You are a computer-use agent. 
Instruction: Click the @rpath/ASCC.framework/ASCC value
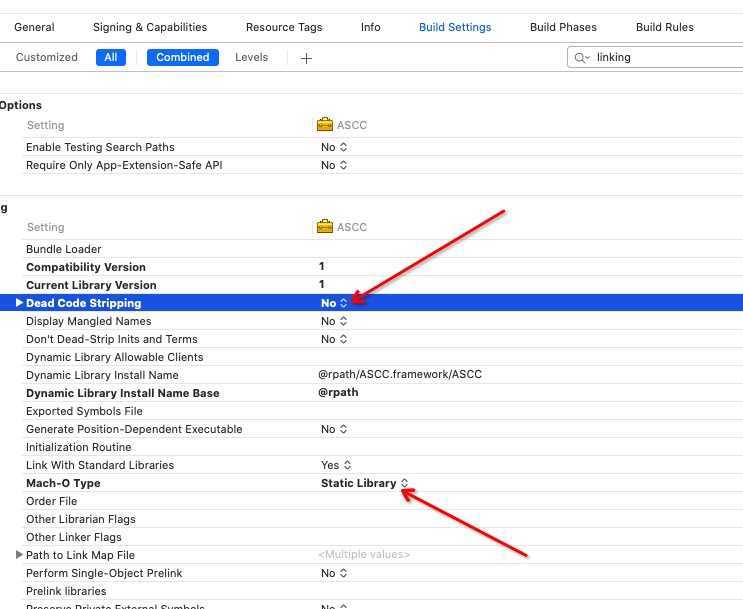point(400,374)
